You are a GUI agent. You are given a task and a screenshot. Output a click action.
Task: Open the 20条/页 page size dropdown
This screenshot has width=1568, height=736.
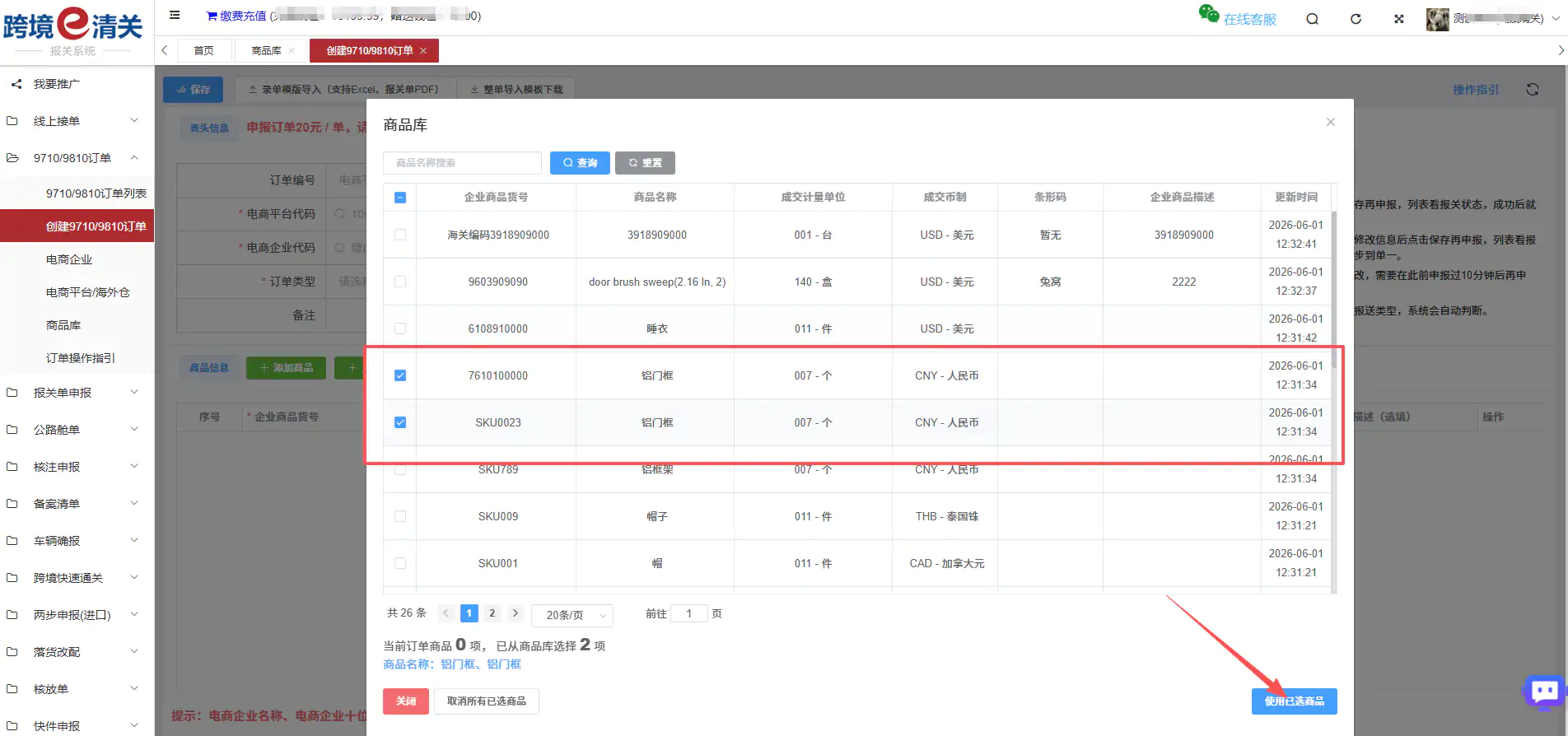pyautogui.click(x=572, y=615)
